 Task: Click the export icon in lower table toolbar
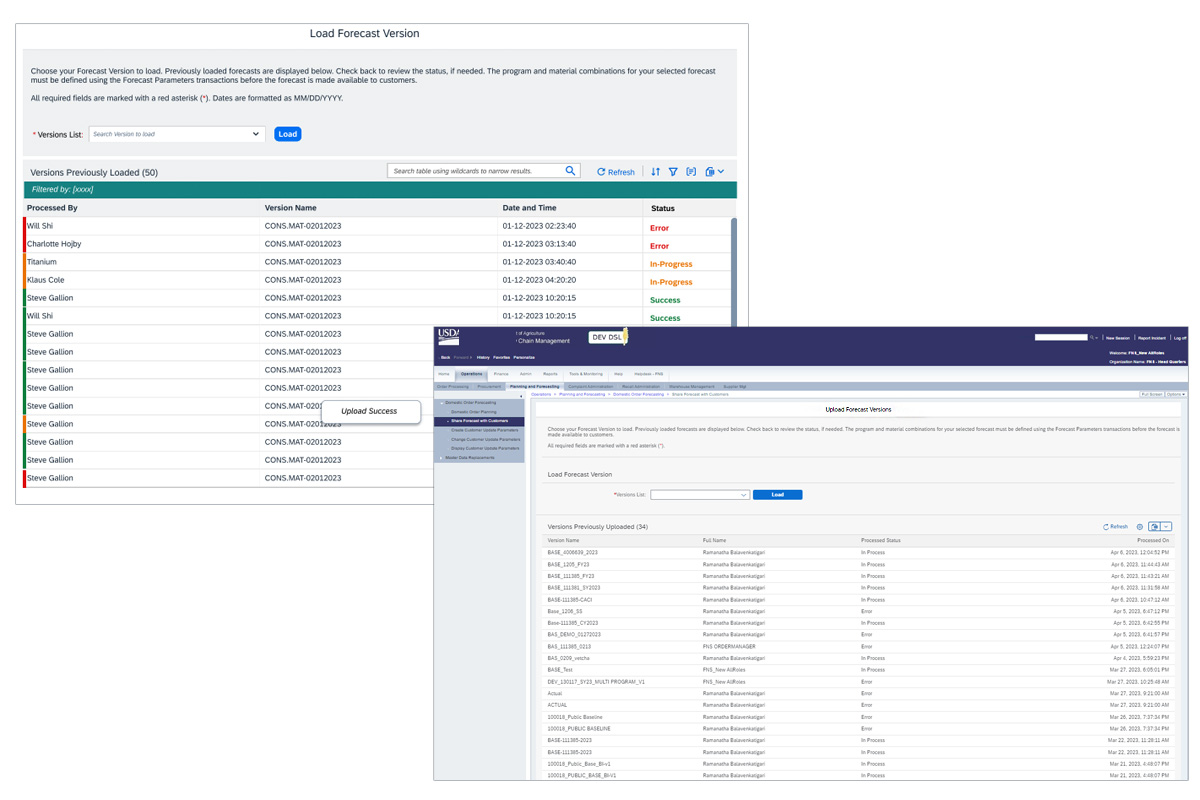(x=1155, y=526)
